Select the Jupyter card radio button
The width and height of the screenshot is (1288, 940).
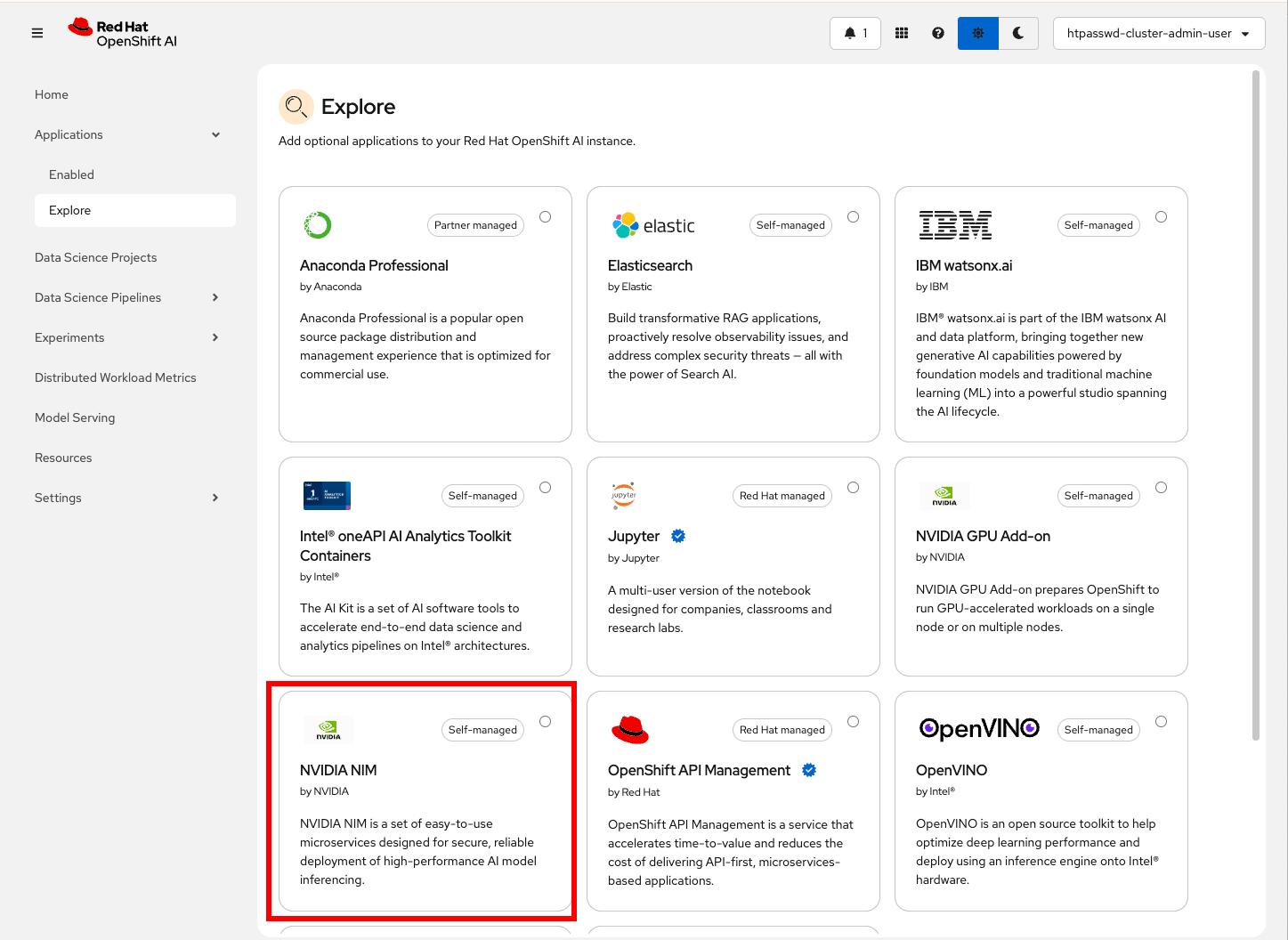point(853,487)
